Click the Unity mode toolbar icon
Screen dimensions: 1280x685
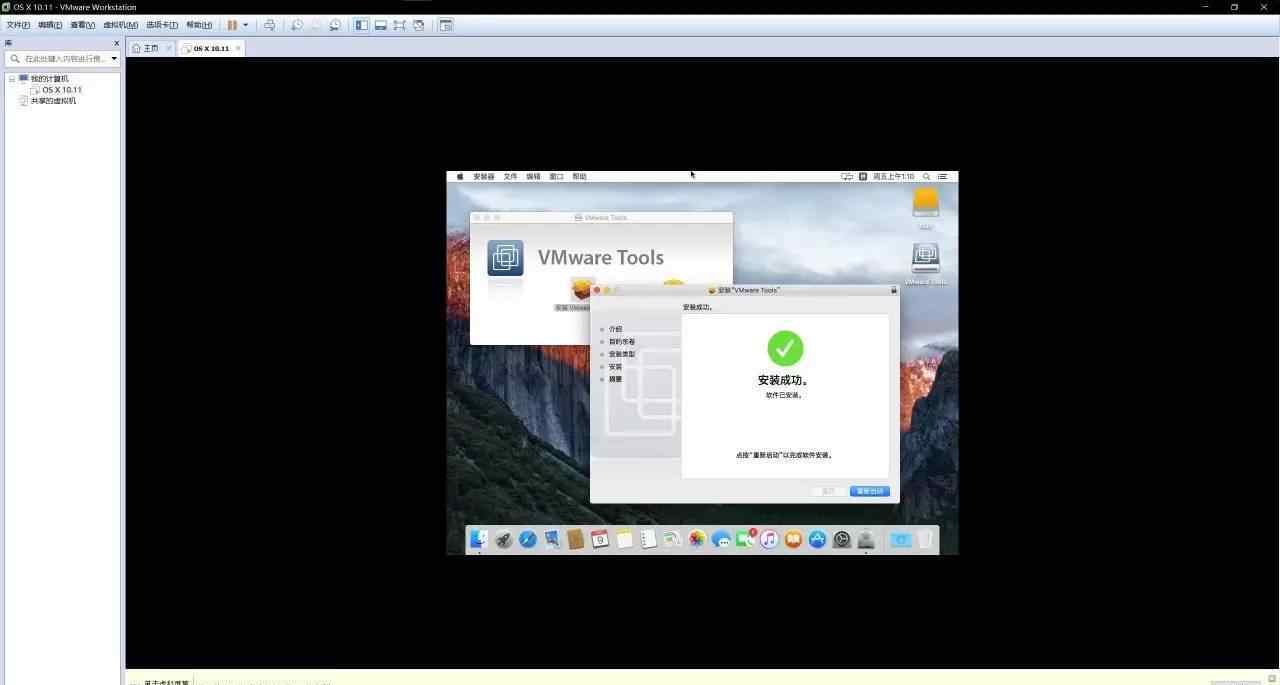click(x=419, y=25)
